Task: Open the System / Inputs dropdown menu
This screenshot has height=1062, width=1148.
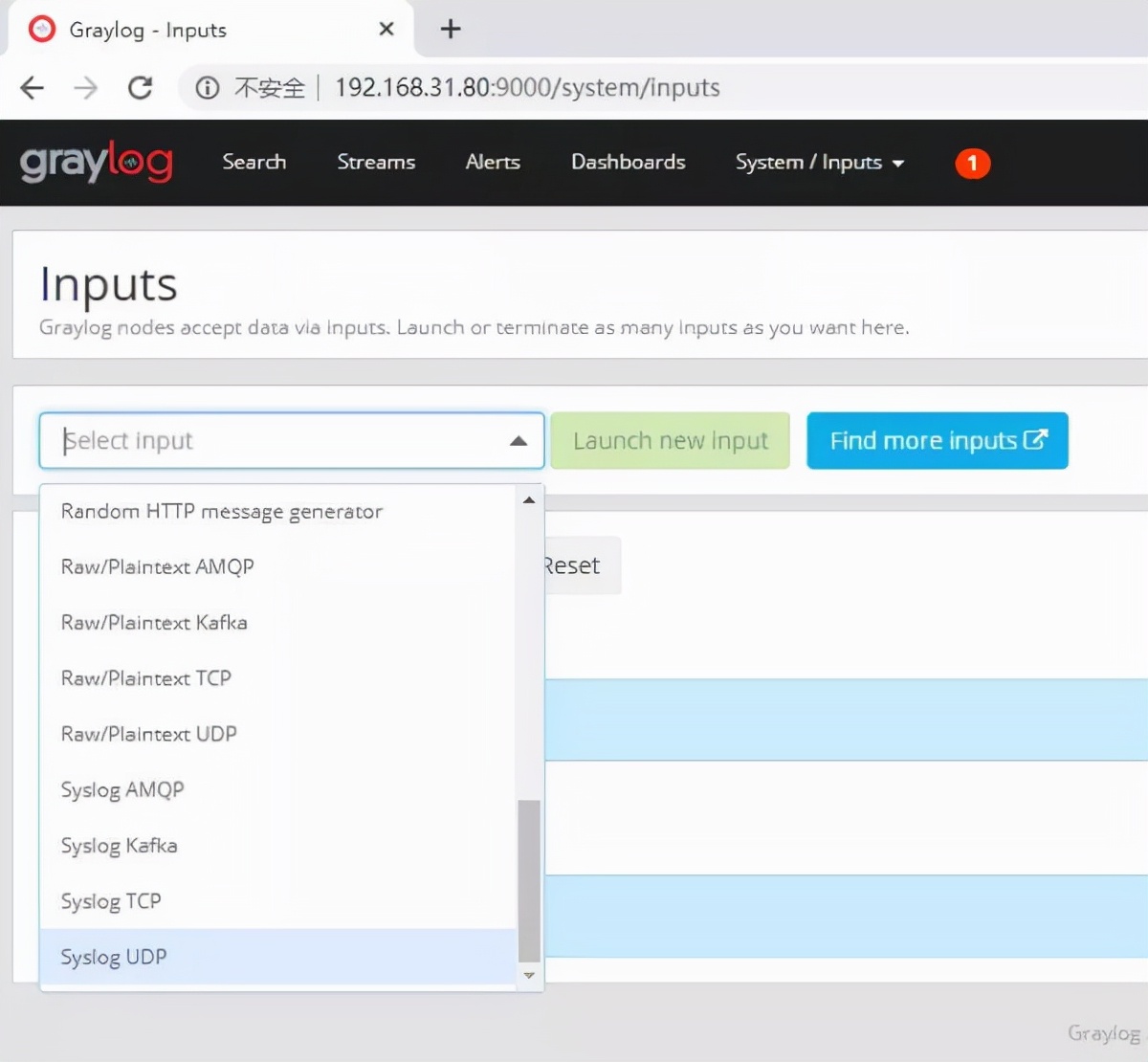Action: (818, 163)
